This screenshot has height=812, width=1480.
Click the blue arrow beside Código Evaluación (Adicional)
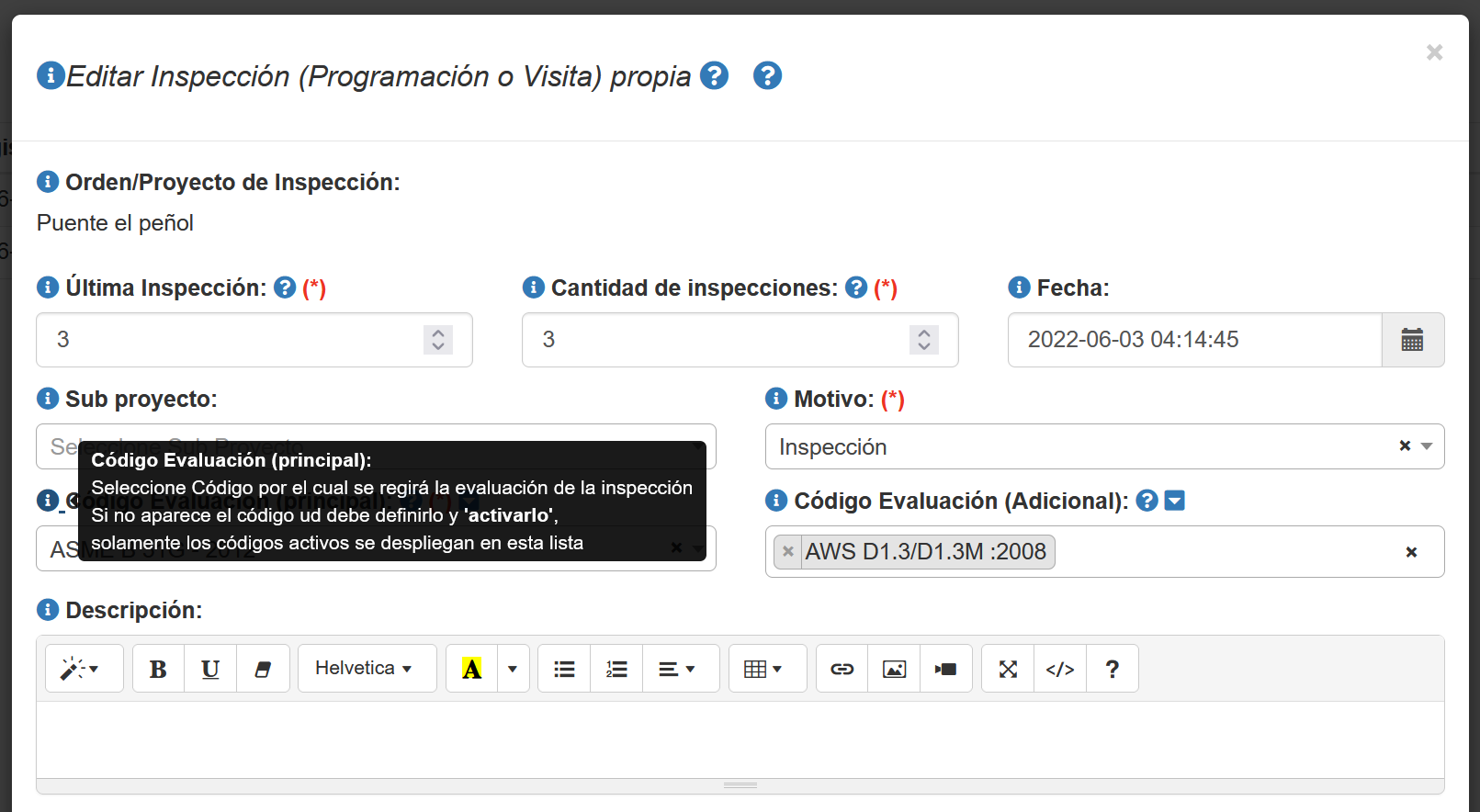click(1174, 501)
